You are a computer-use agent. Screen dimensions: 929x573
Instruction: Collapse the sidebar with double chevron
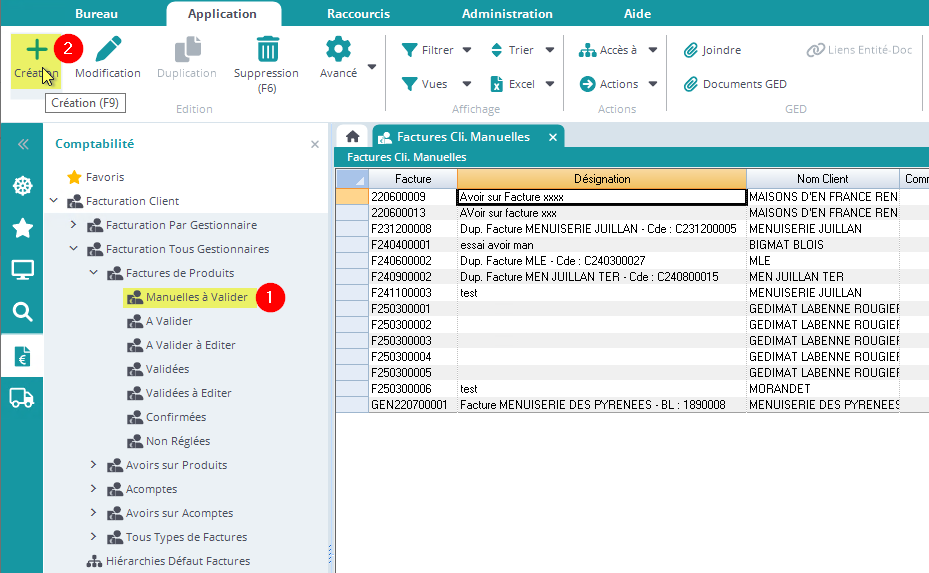point(22,144)
